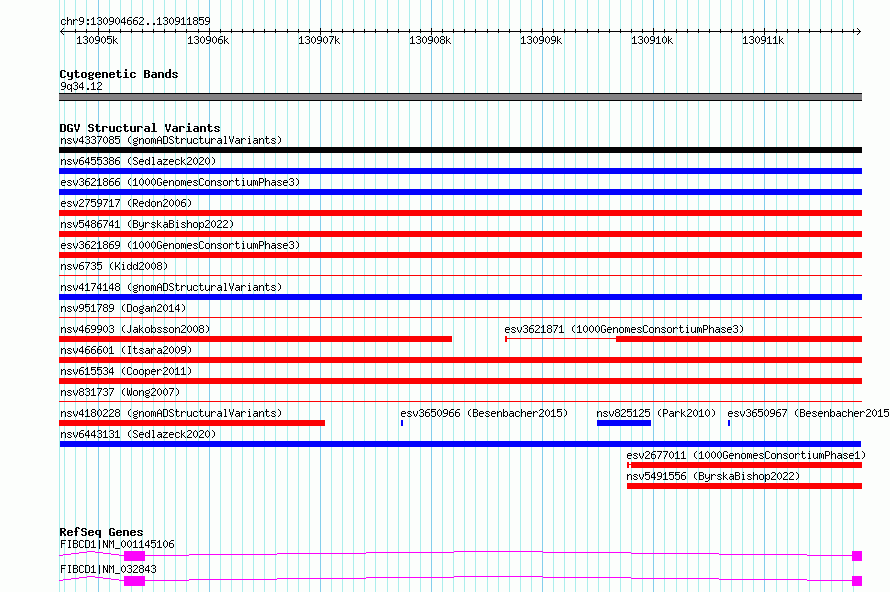Click the ruler's left arrow end
Viewport: 890px width, 592px height.
coord(62,32)
